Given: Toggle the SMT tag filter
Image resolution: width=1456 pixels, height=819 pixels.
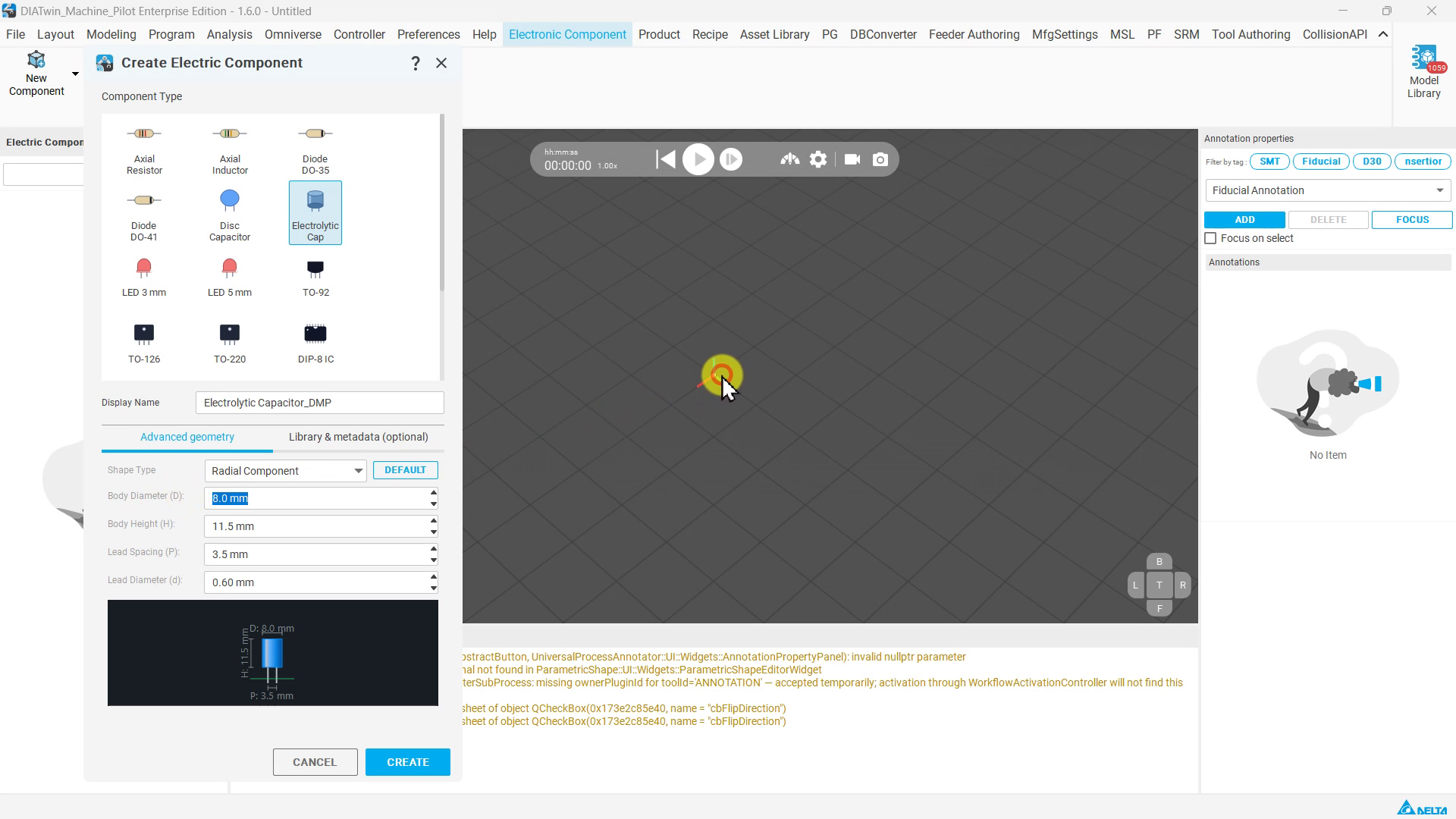Looking at the screenshot, I should pyautogui.click(x=1269, y=162).
